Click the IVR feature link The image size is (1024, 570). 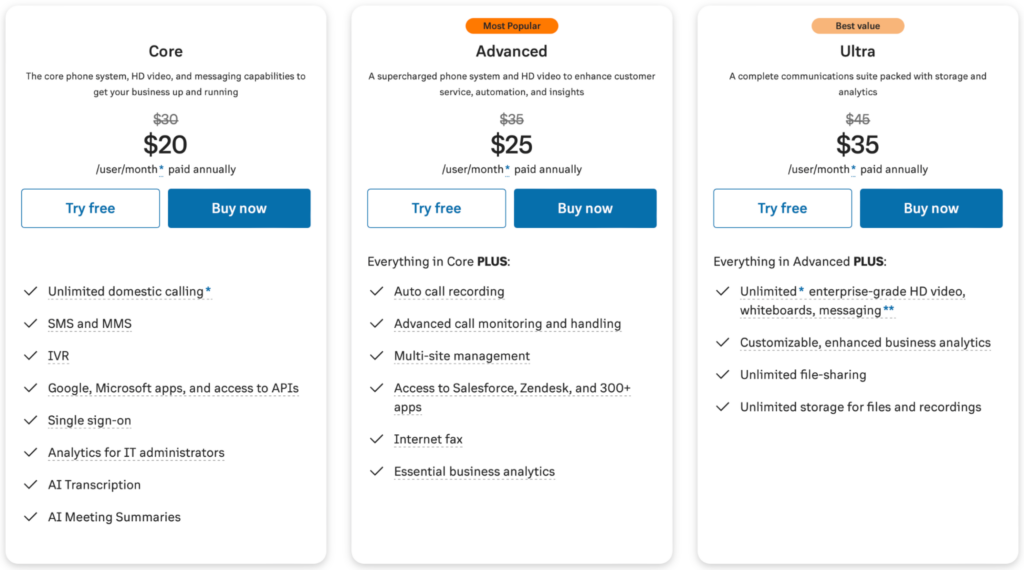pos(58,356)
